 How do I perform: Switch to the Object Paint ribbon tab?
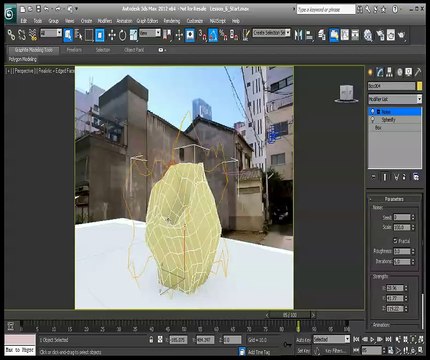[x=134, y=50]
